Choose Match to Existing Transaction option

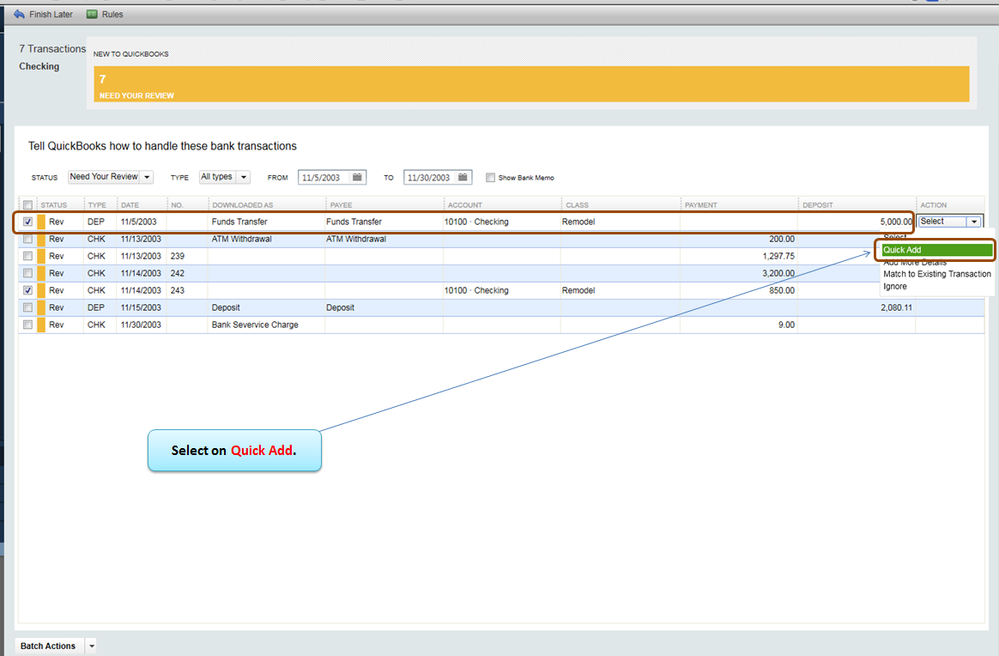pyautogui.click(x=937, y=274)
